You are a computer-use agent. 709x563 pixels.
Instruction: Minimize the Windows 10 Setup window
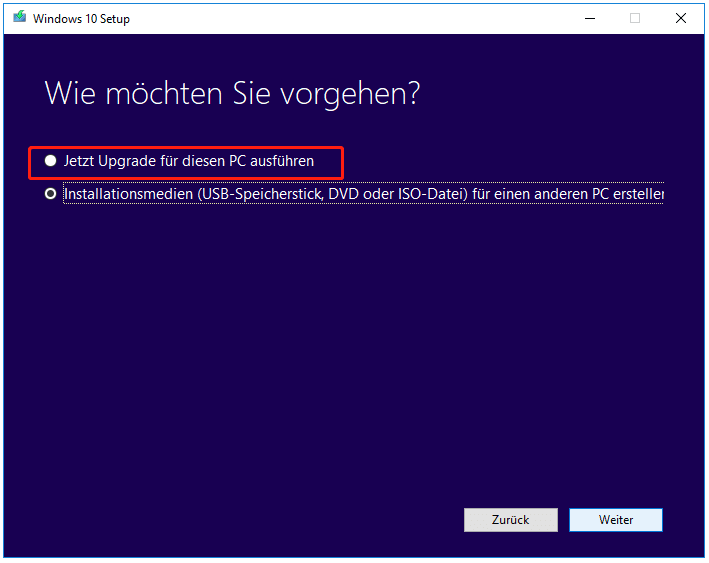[x=590, y=19]
